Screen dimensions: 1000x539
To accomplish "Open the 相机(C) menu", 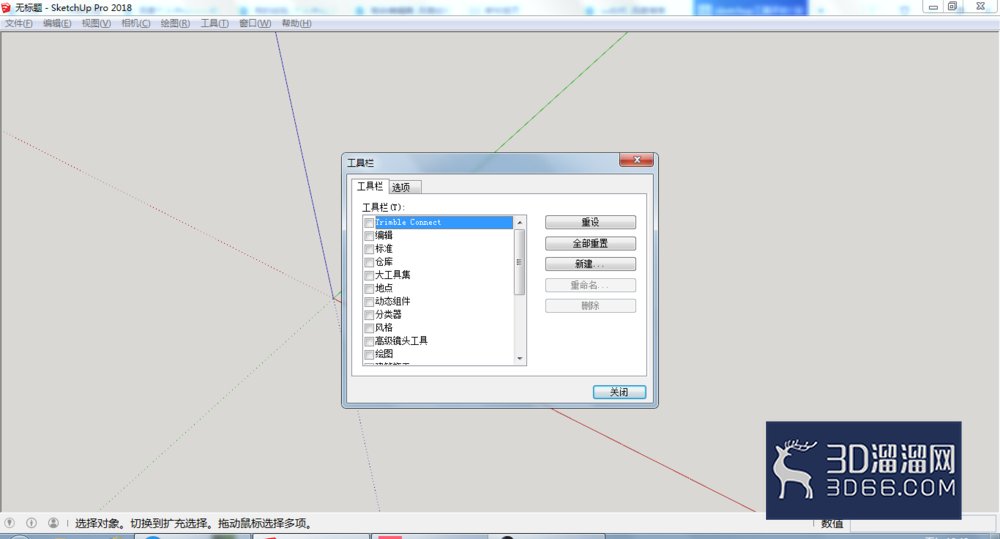I will click(136, 23).
